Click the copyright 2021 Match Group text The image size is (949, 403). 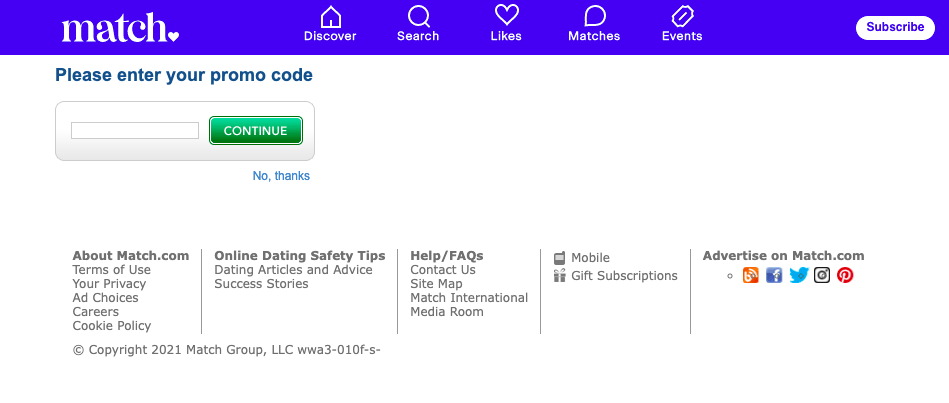point(226,350)
